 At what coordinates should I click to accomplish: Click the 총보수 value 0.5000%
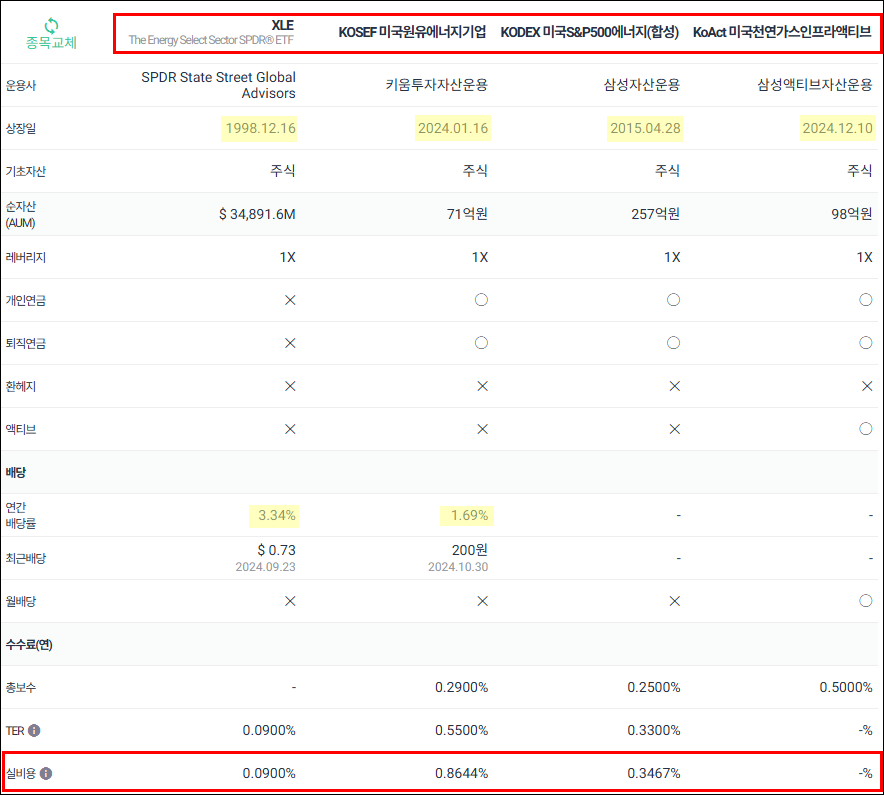tap(846, 687)
